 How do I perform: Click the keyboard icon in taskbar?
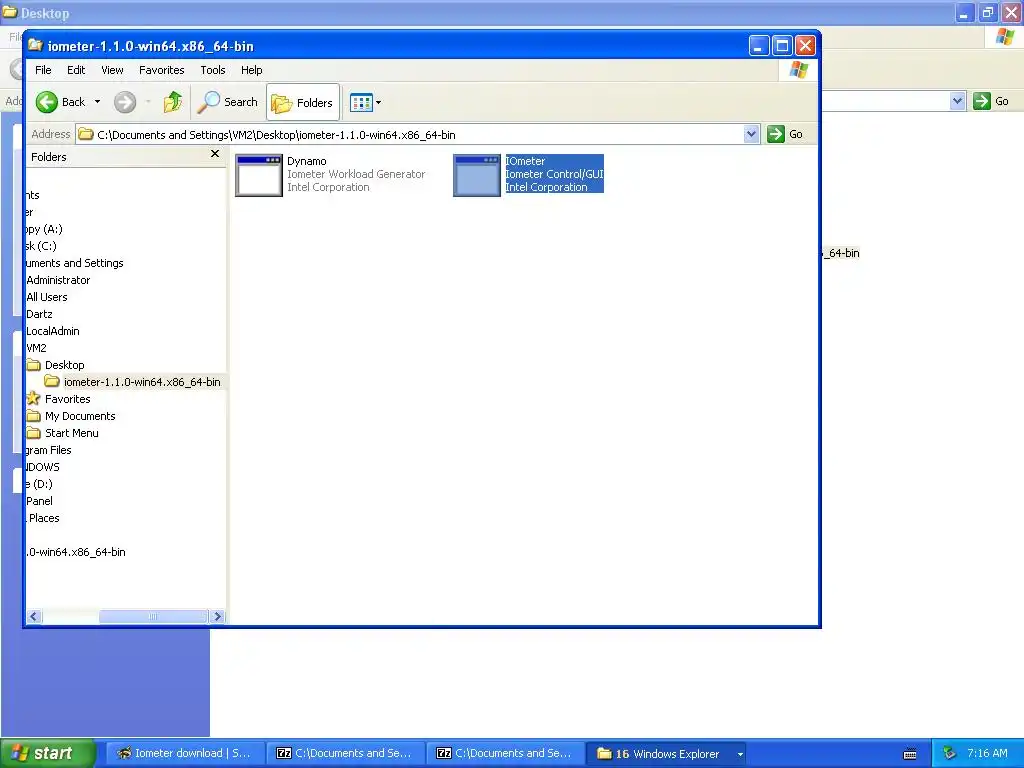[x=910, y=754]
